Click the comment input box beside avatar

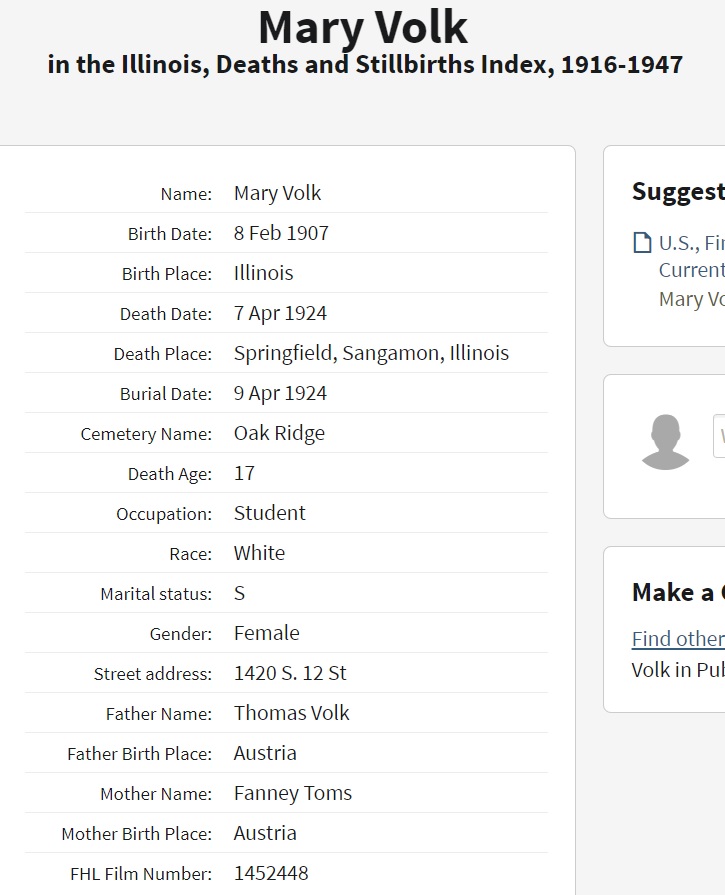pyautogui.click(x=719, y=436)
